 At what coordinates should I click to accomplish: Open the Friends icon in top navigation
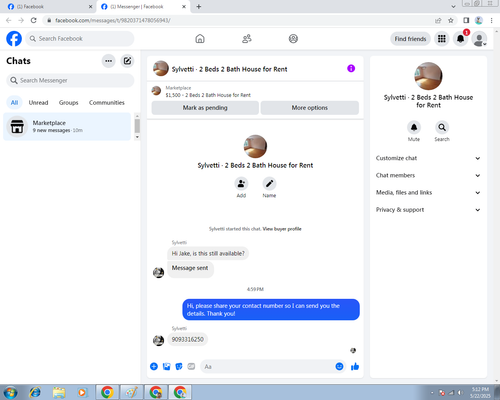247,39
